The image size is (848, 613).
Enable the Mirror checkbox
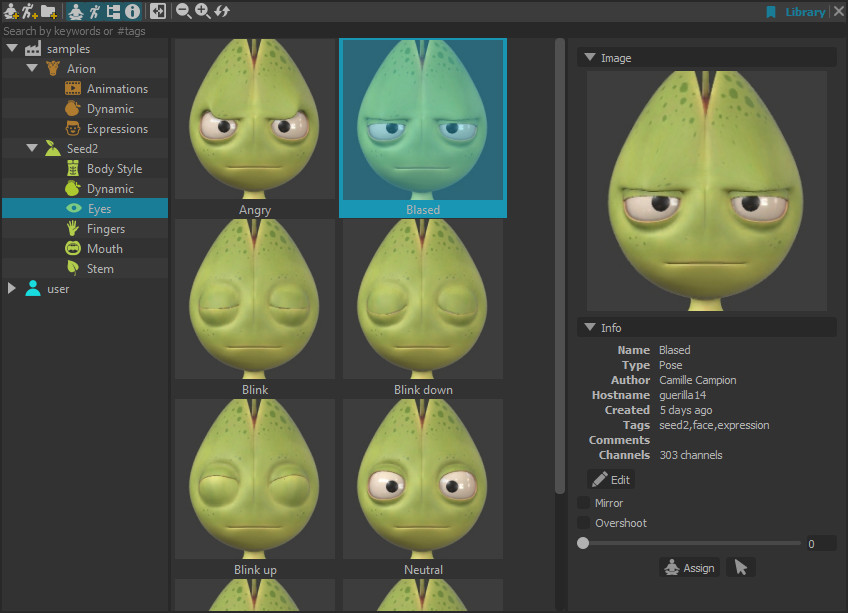click(584, 503)
